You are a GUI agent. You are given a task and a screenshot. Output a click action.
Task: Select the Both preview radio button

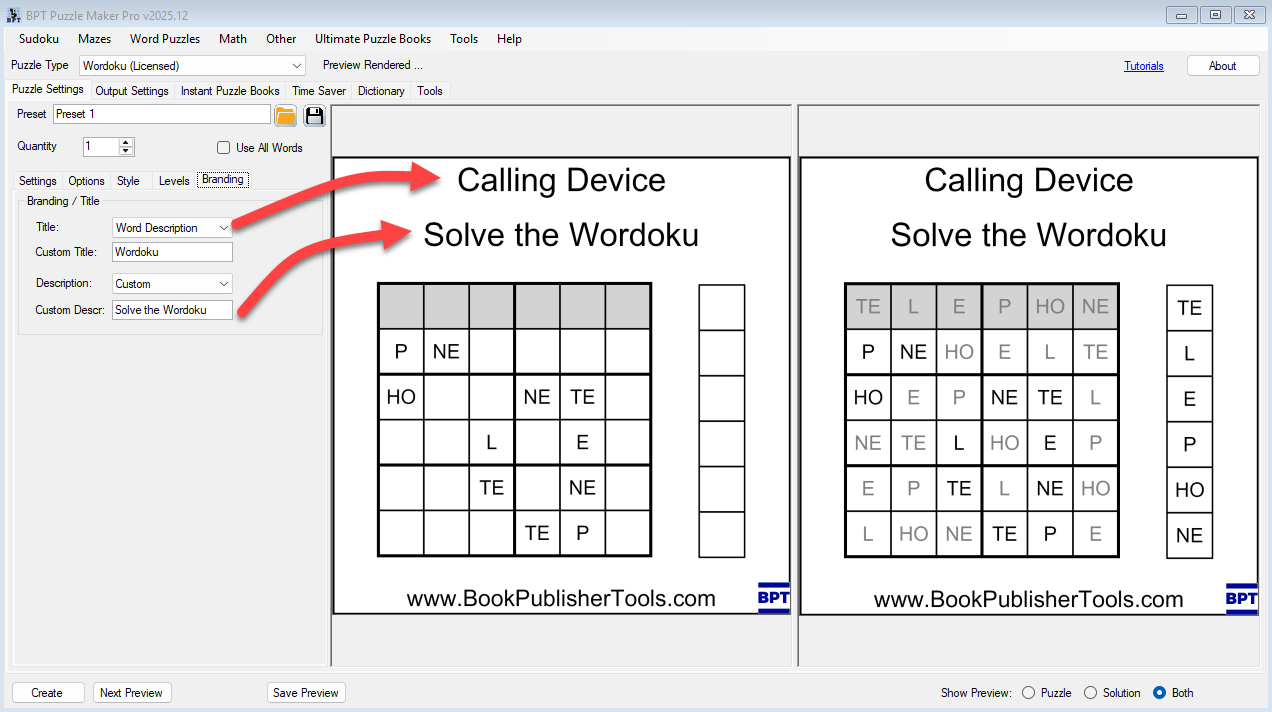click(x=1159, y=693)
